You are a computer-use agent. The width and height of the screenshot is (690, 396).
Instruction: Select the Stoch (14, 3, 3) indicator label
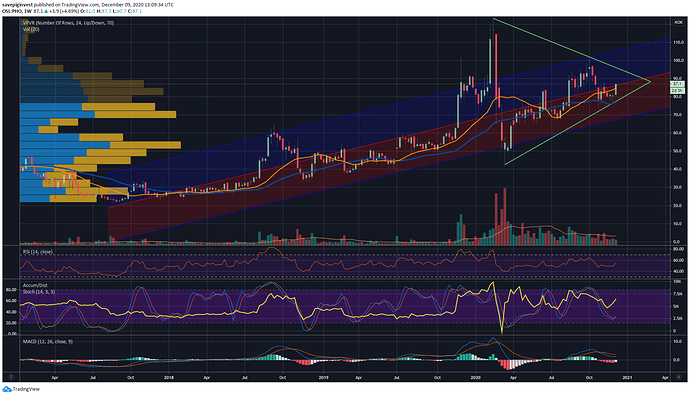39,292
